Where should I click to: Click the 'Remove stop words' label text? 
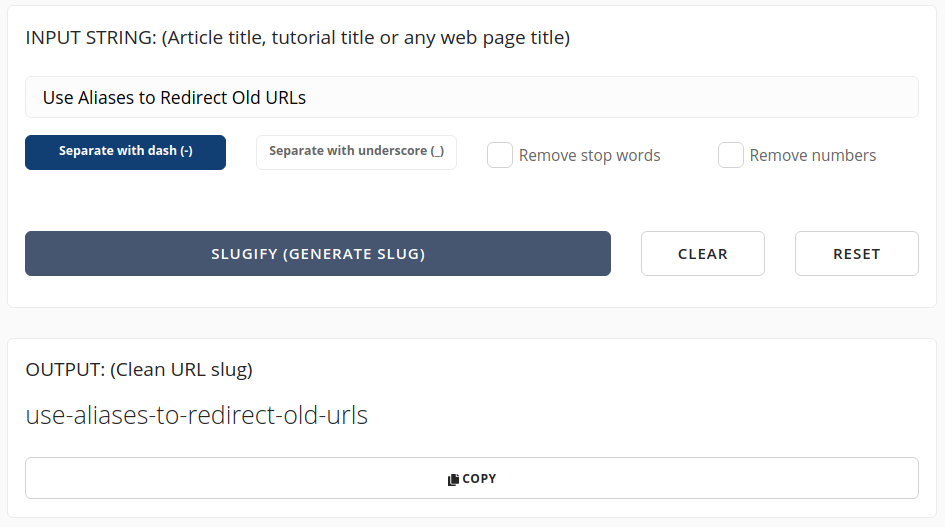point(589,156)
